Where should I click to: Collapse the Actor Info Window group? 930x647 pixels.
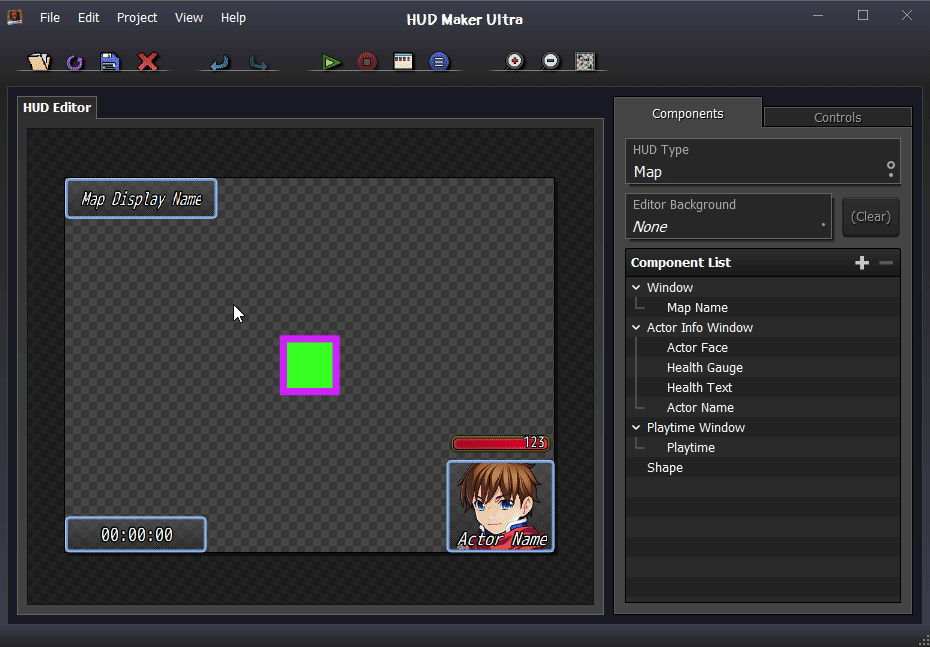636,328
